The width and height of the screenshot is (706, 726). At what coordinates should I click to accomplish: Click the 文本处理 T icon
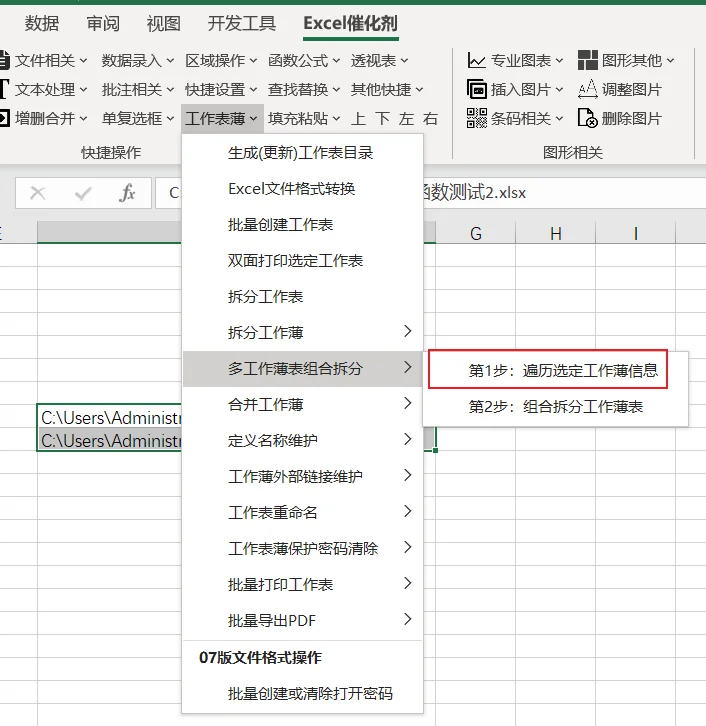point(4,89)
